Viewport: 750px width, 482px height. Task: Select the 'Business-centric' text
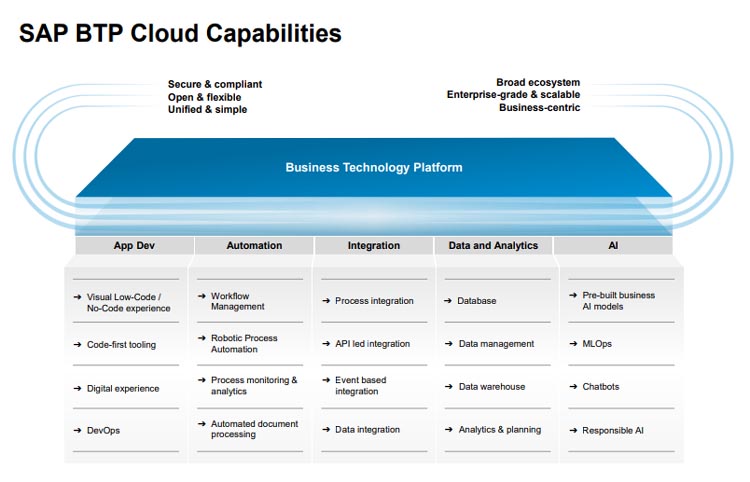click(540, 108)
